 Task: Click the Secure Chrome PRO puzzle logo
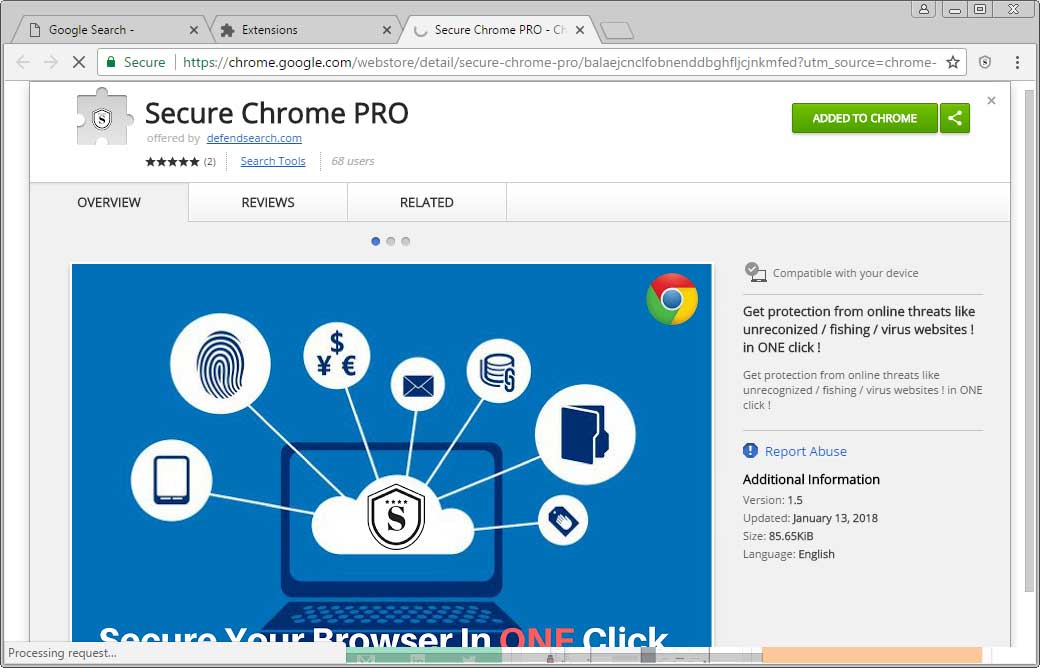(x=105, y=117)
